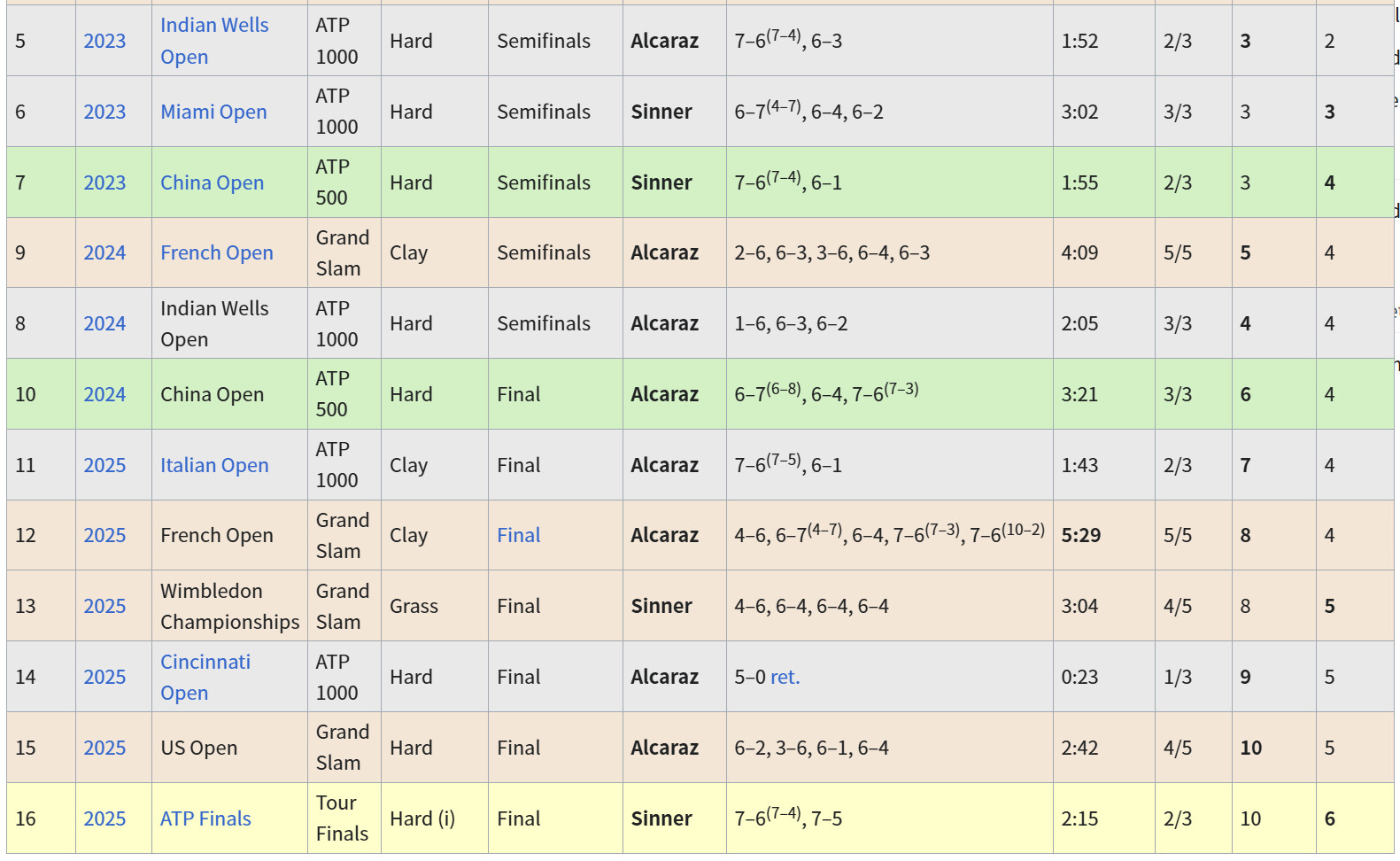Screen dimensions: 1400x861
Task: Open the 2025 link in the ATP Finals row
Action: pos(104,818)
